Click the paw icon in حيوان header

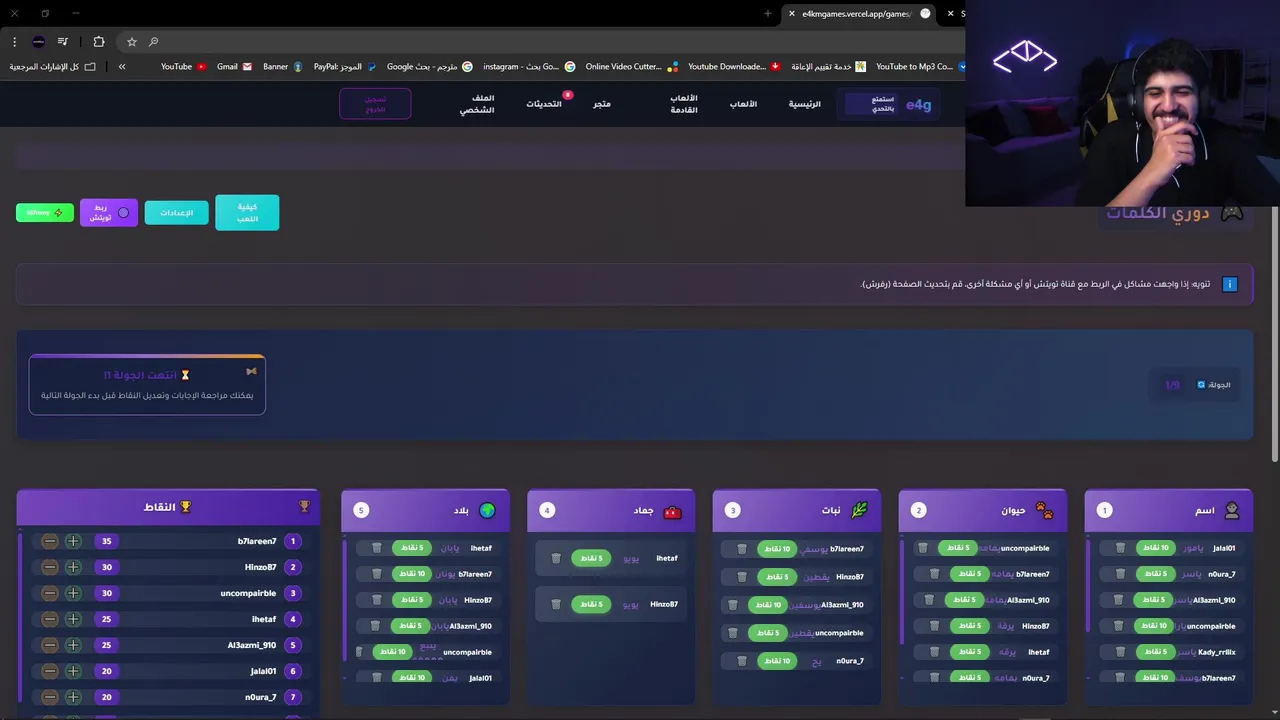(1044, 510)
